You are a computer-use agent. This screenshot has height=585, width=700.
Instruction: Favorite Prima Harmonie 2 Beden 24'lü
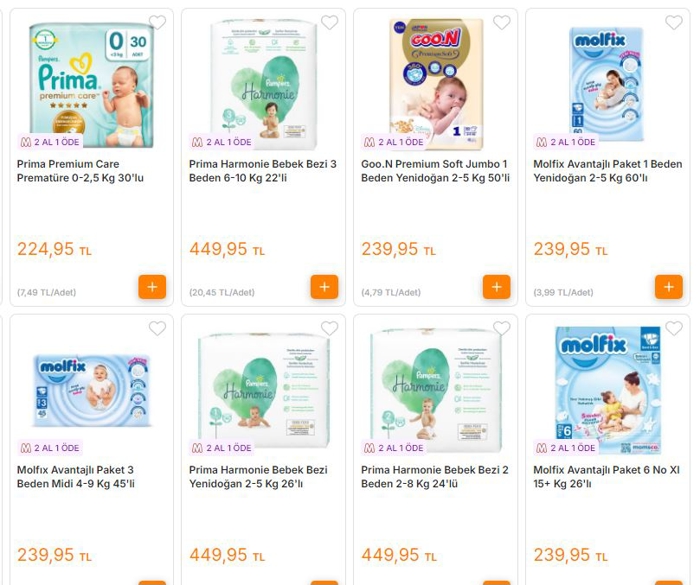click(501, 329)
